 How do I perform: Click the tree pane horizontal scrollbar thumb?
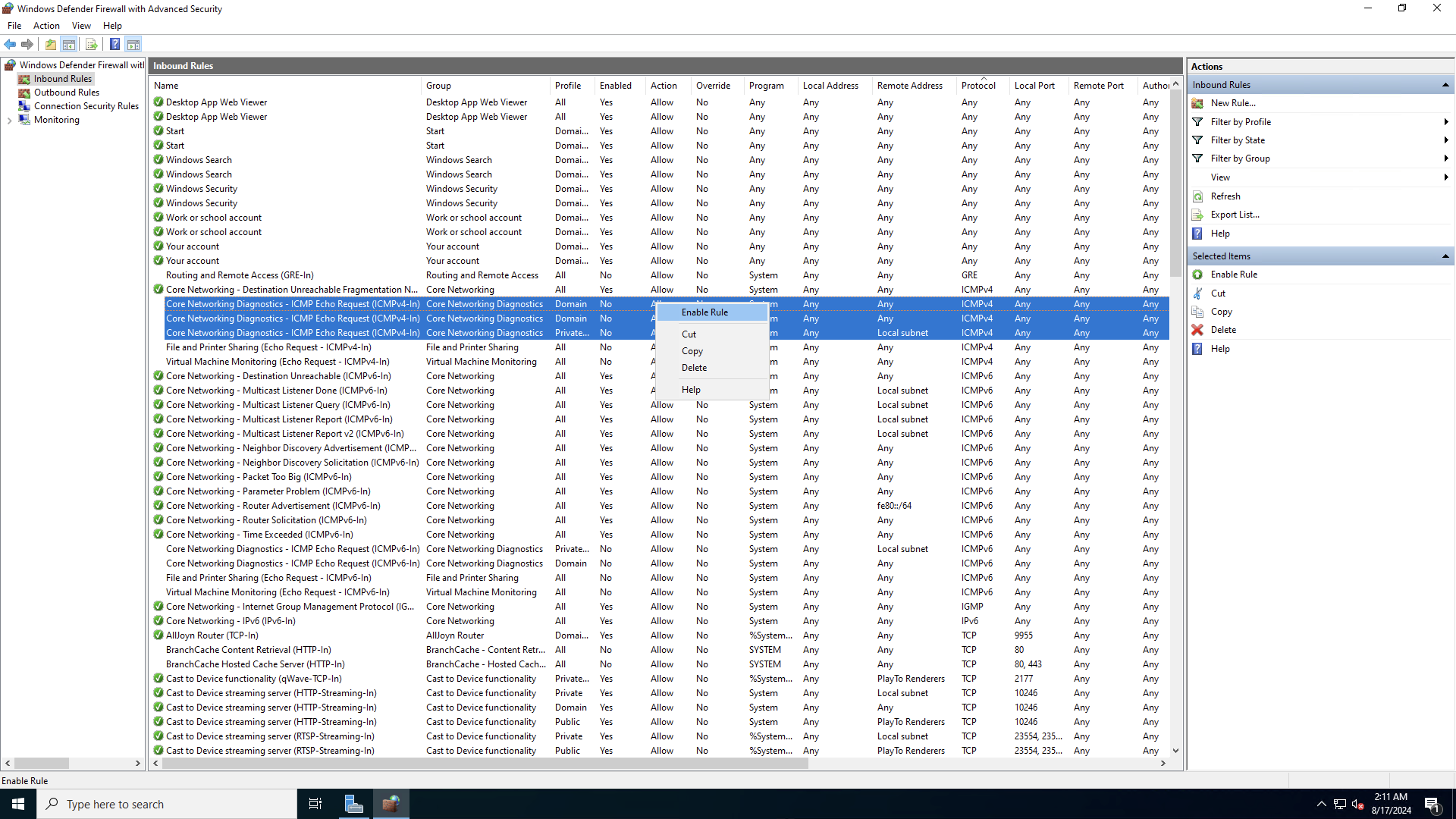(41, 764)
